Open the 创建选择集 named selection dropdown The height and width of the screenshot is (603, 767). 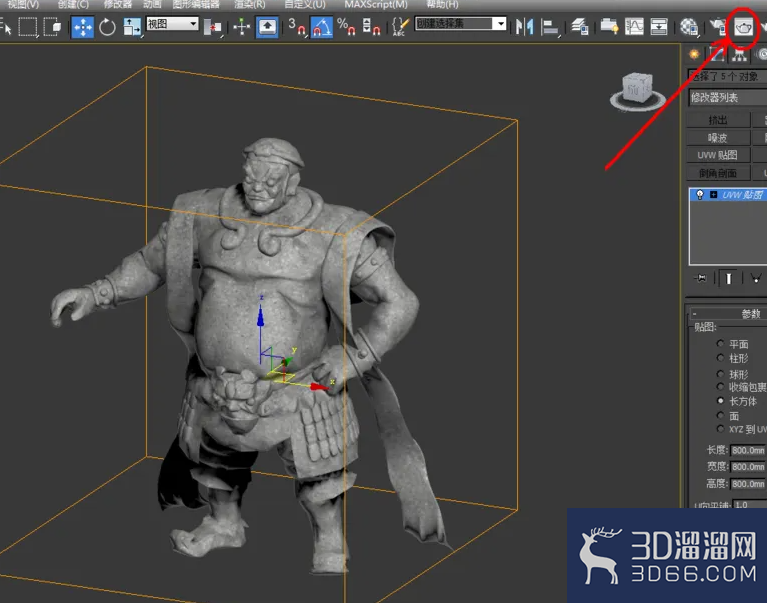point(460,23)
